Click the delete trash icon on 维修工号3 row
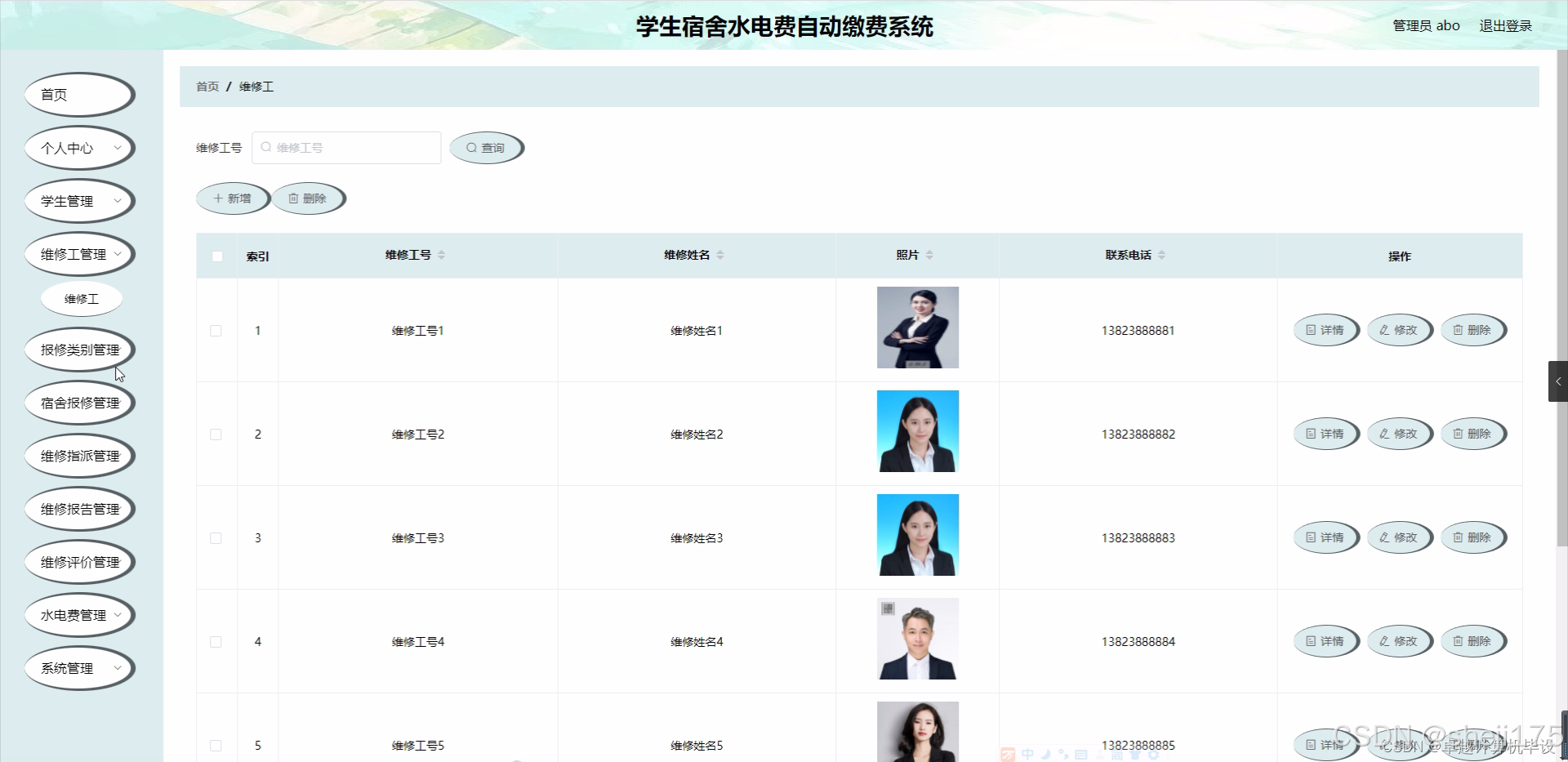Viewport: 1568px width, 762px height. tap(1456, 537)
